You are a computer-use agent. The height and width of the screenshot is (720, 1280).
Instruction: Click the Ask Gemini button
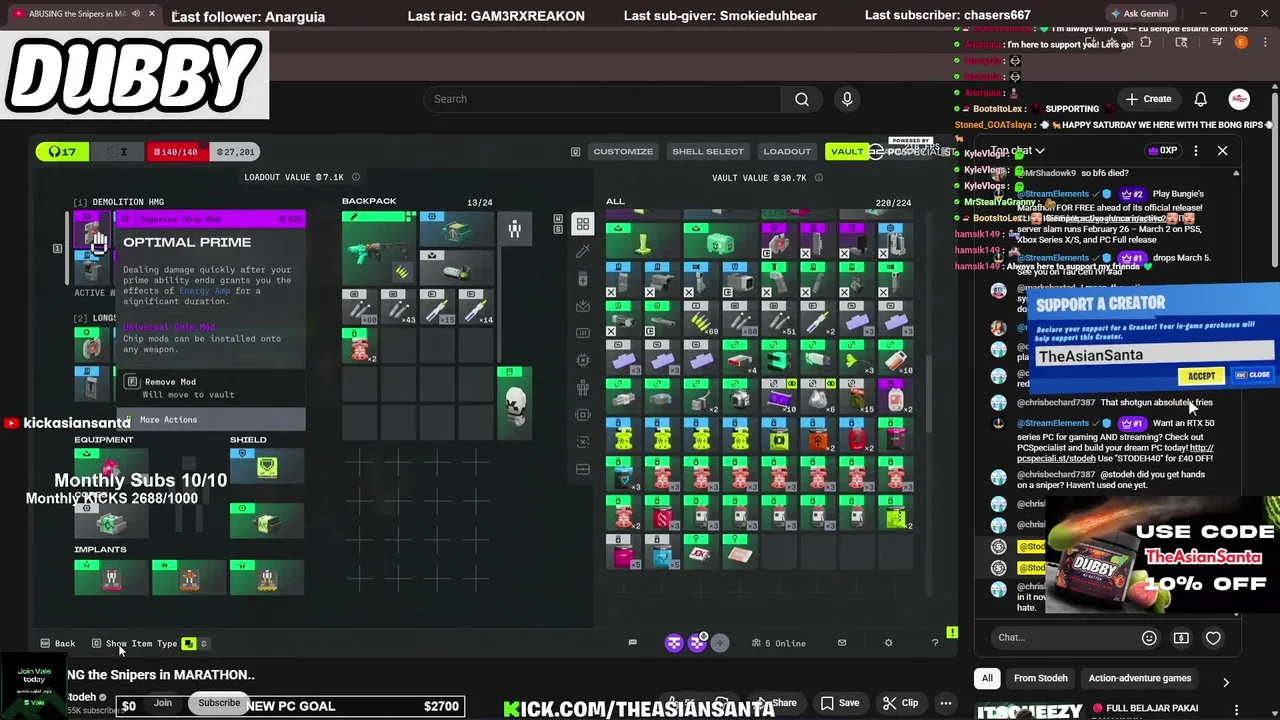pos(1139,14)
